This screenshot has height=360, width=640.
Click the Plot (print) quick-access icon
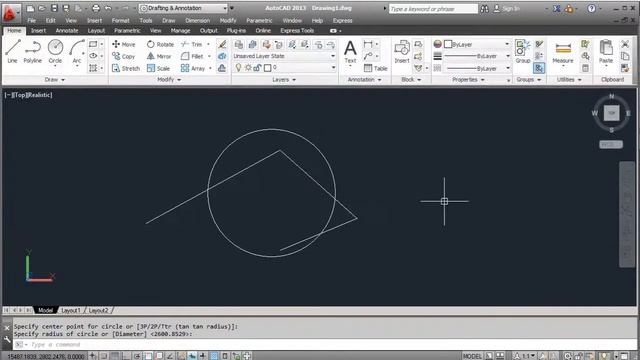pyautogui.click(x=96, y=8)
